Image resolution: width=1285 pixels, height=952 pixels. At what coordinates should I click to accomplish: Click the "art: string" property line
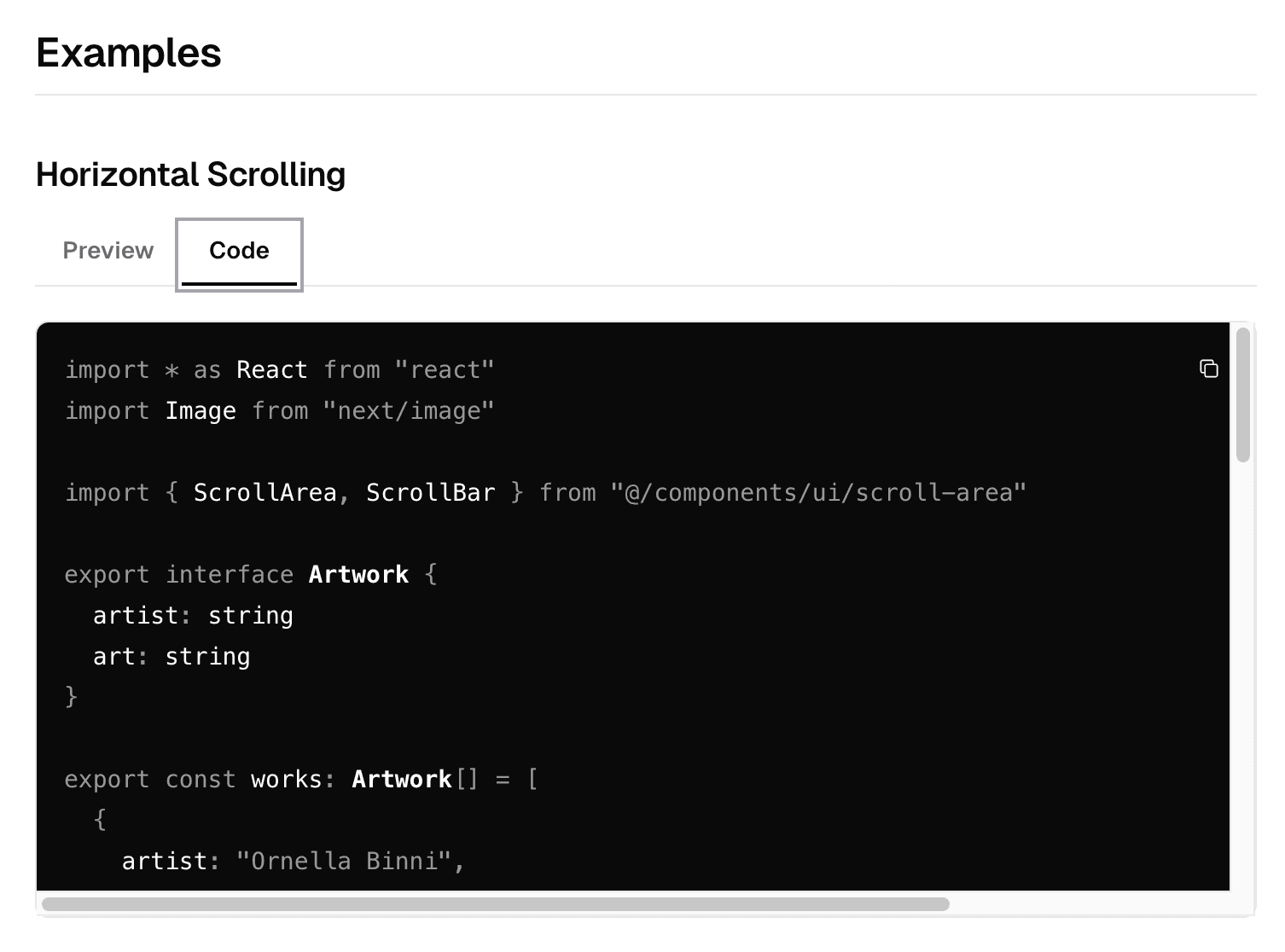(x=172, y=657)
